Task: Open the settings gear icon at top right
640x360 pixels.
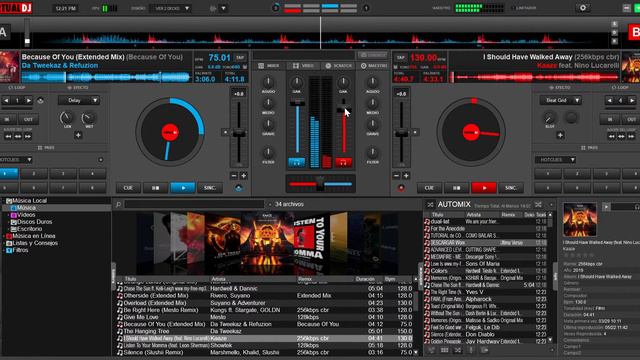Action: [x=583, y=8]
